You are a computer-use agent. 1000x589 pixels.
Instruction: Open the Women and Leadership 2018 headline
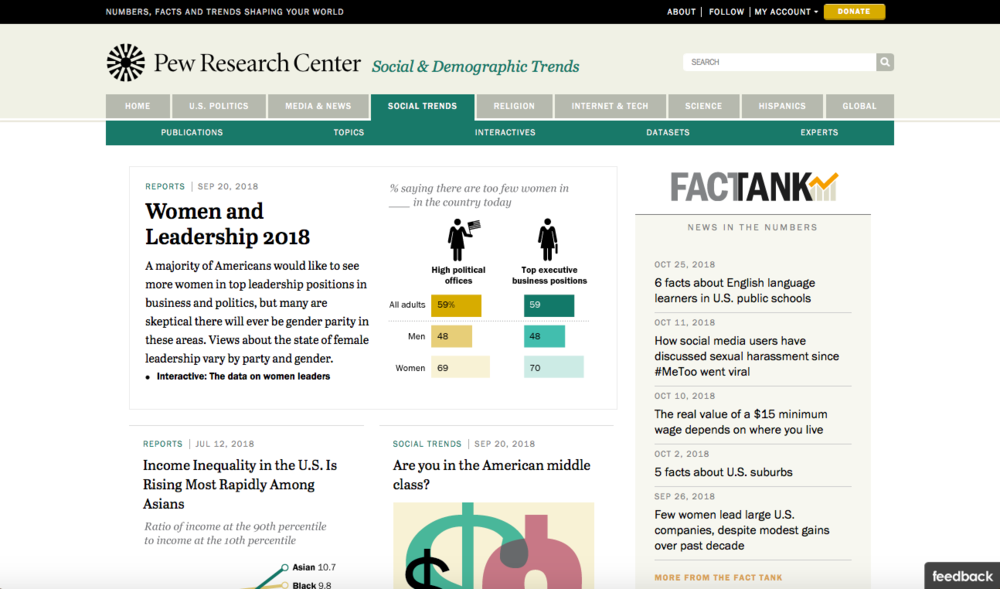228,224
